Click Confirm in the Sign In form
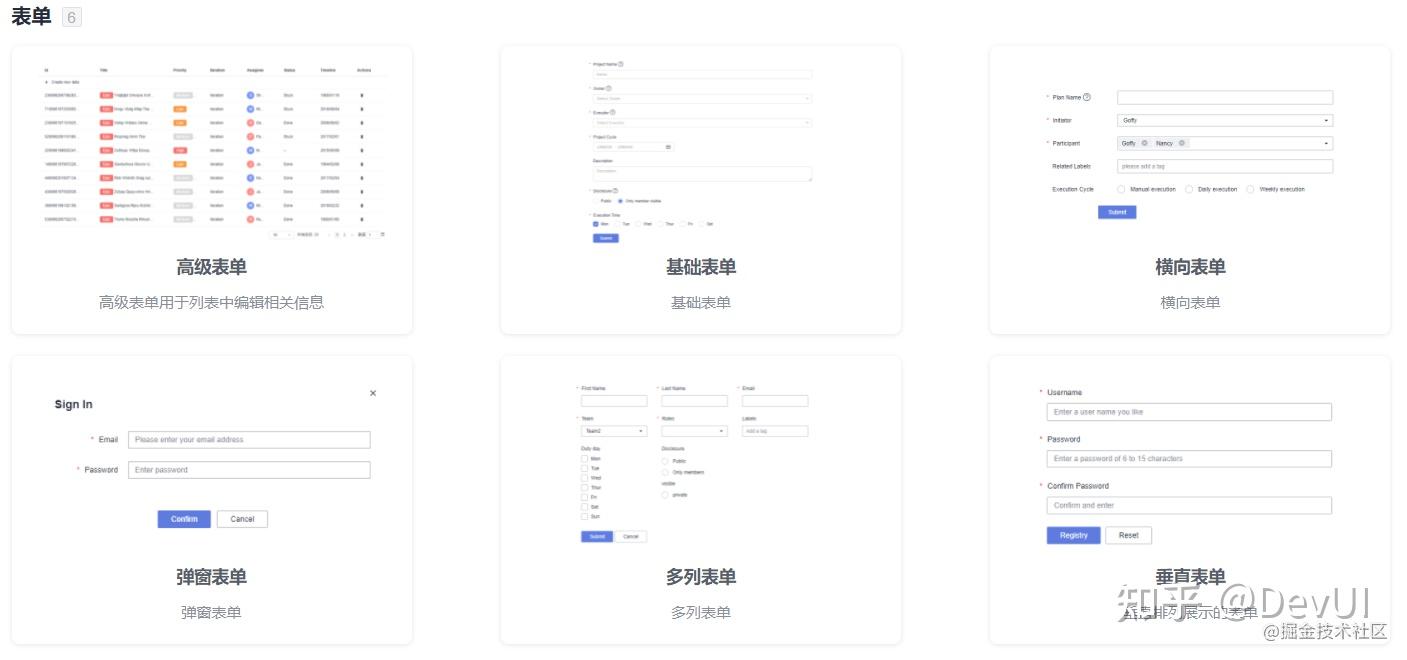Screen dimensions: 1407x660 (x=184, y=519)
